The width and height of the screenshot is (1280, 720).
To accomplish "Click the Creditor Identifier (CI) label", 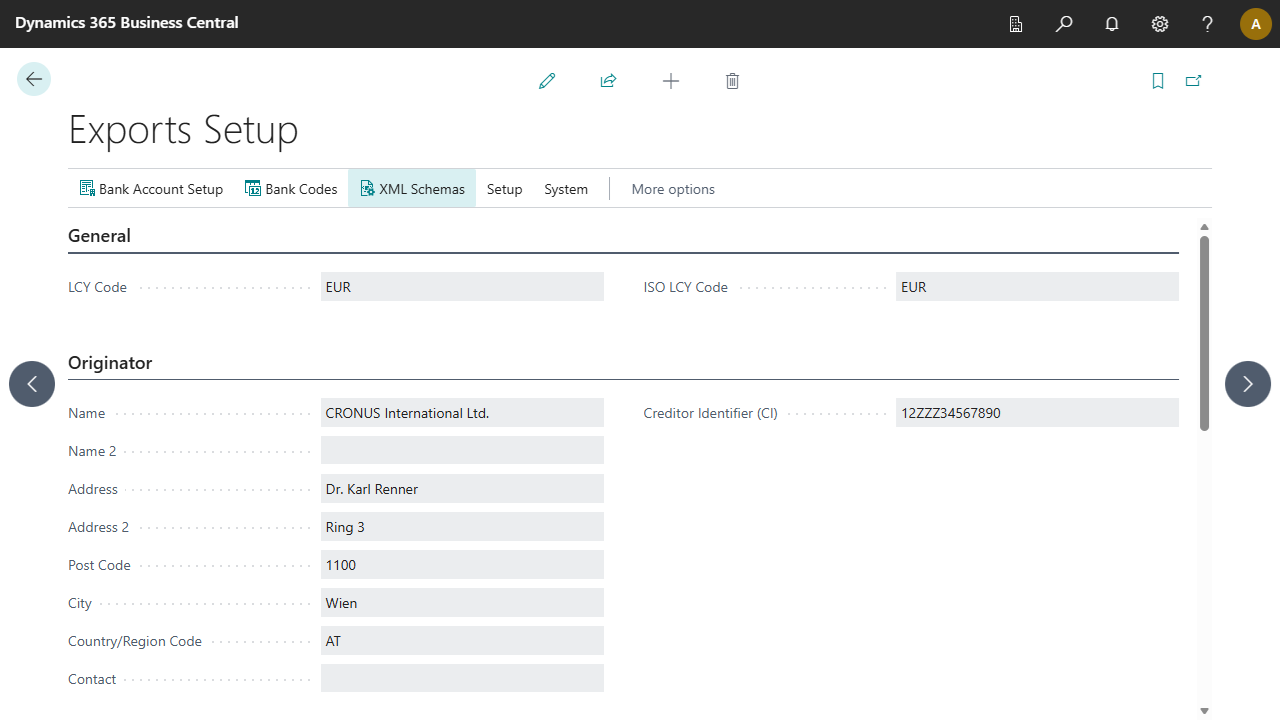I will [710, 413].
